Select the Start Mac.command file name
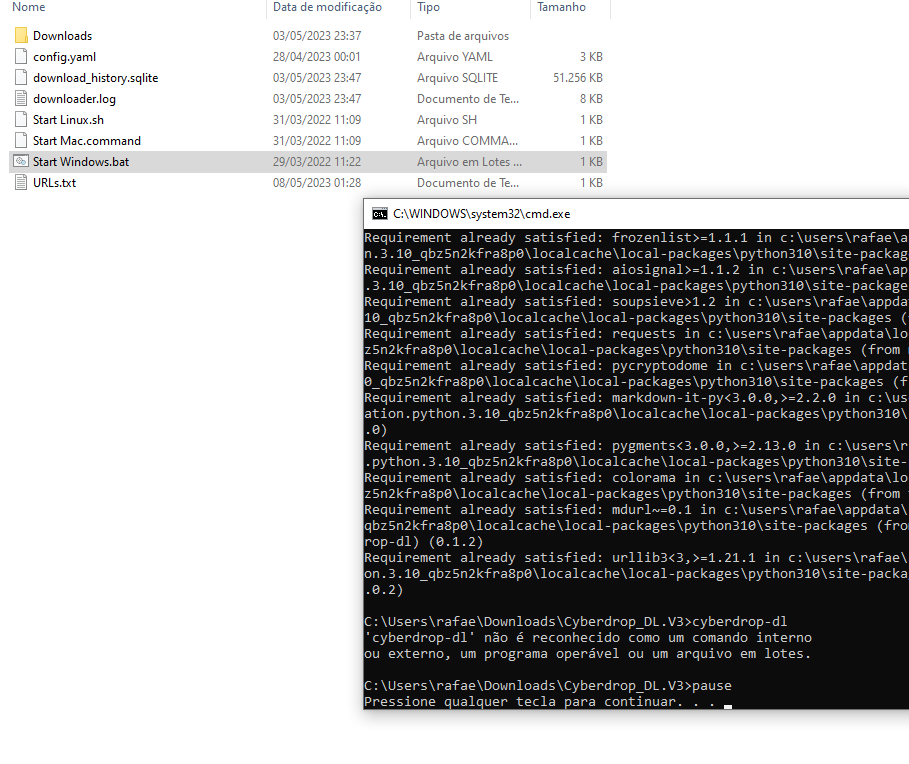The height and width of the screenshot is (764, 909). (87, 141)
